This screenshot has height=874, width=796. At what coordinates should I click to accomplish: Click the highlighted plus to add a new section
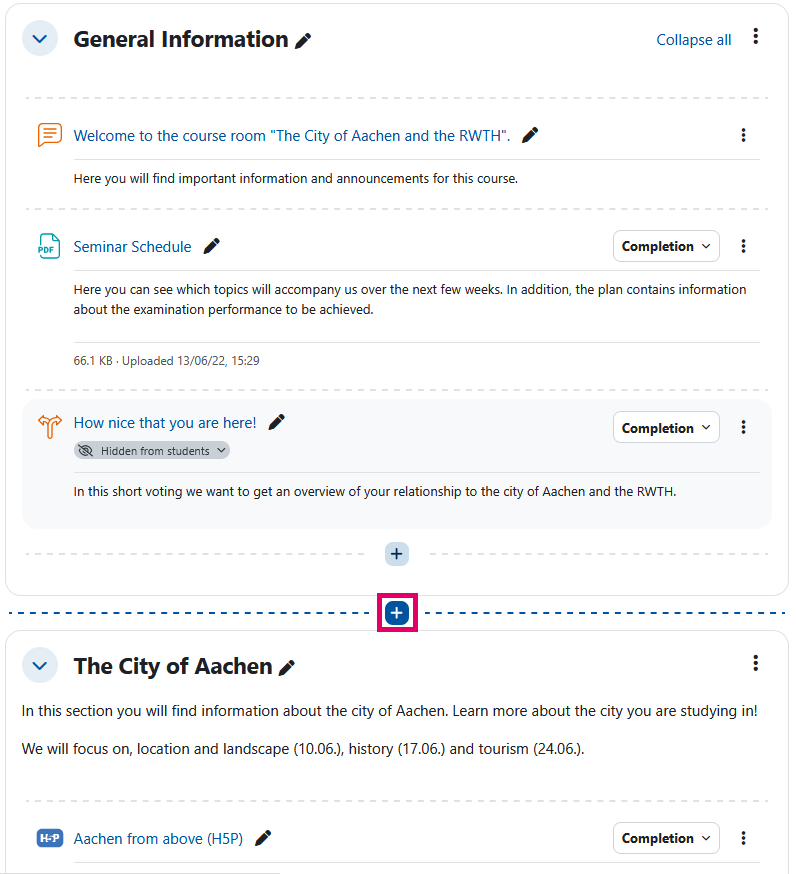(396, 612)
